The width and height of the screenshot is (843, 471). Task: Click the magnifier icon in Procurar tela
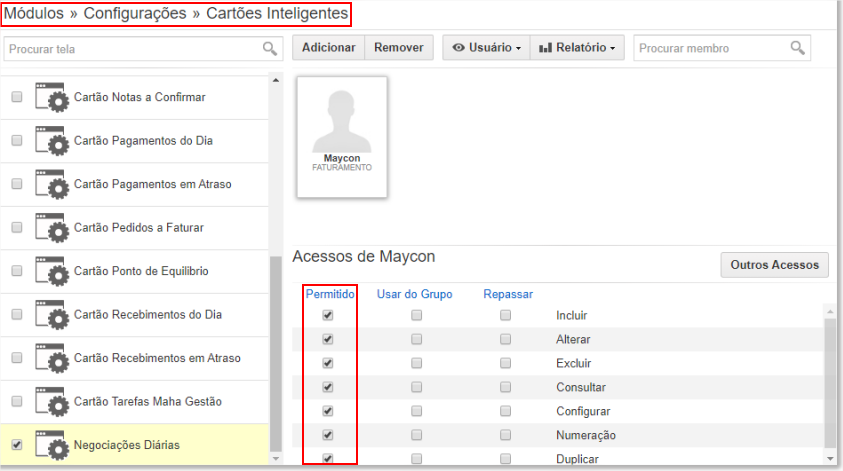270,49
